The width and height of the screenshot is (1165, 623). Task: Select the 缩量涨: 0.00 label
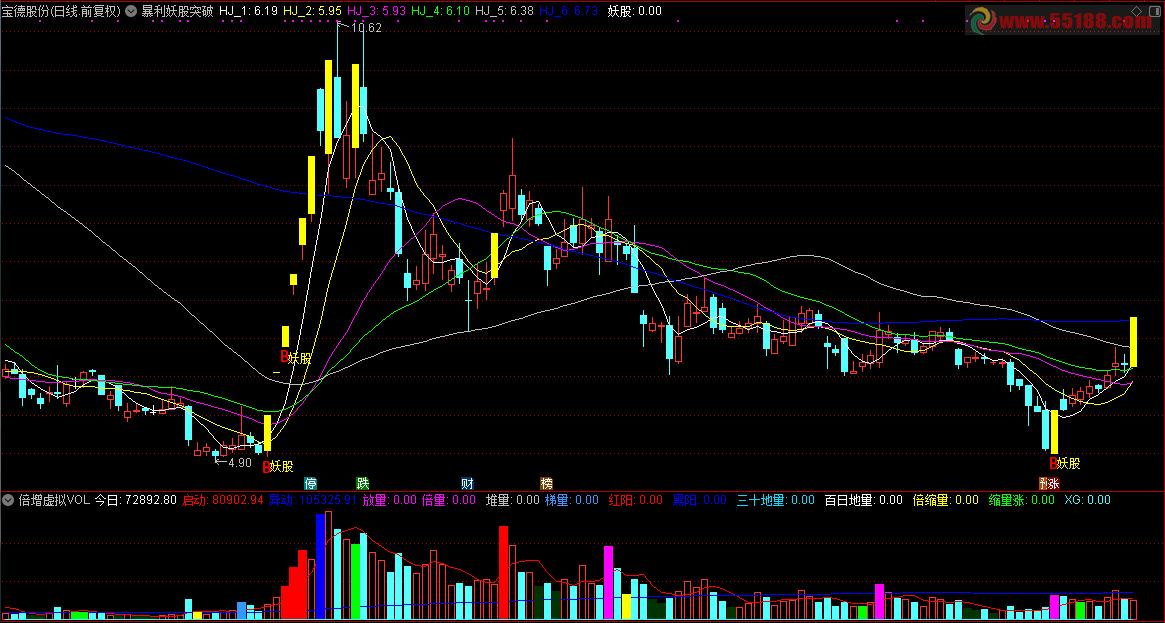pos(1022,500)
